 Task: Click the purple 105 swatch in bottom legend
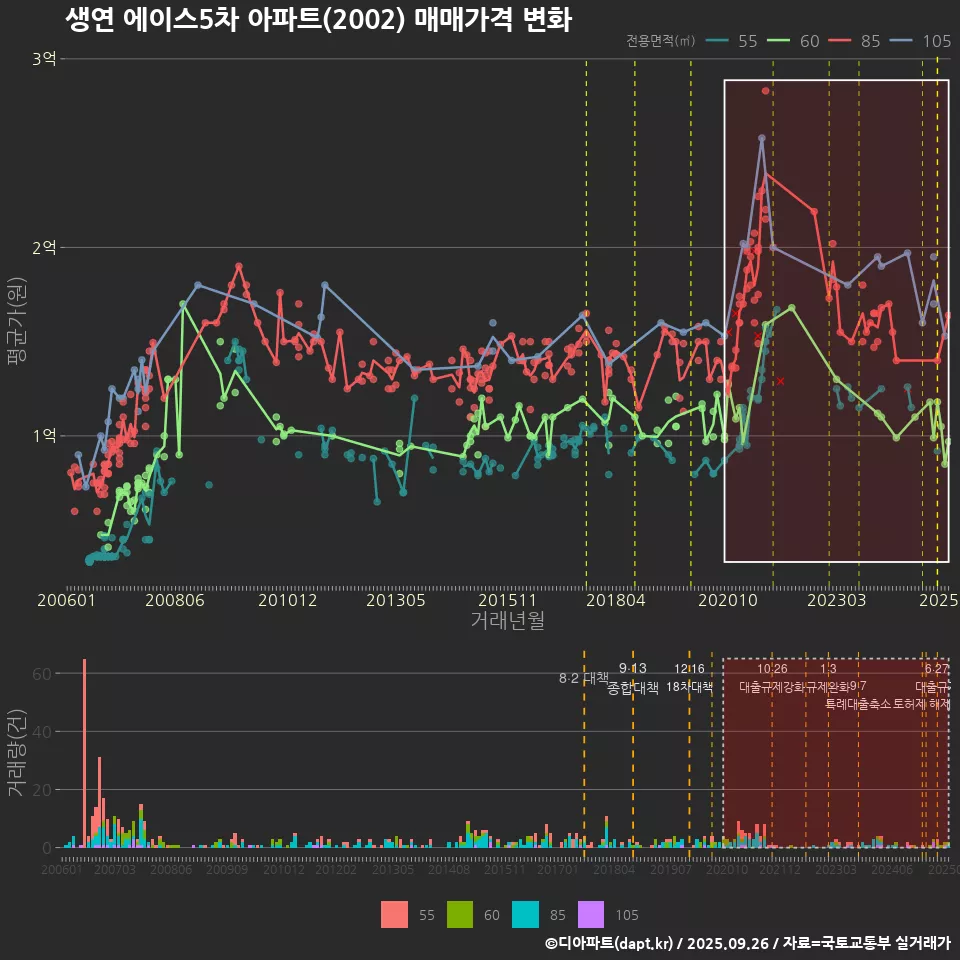click(591, 914)
